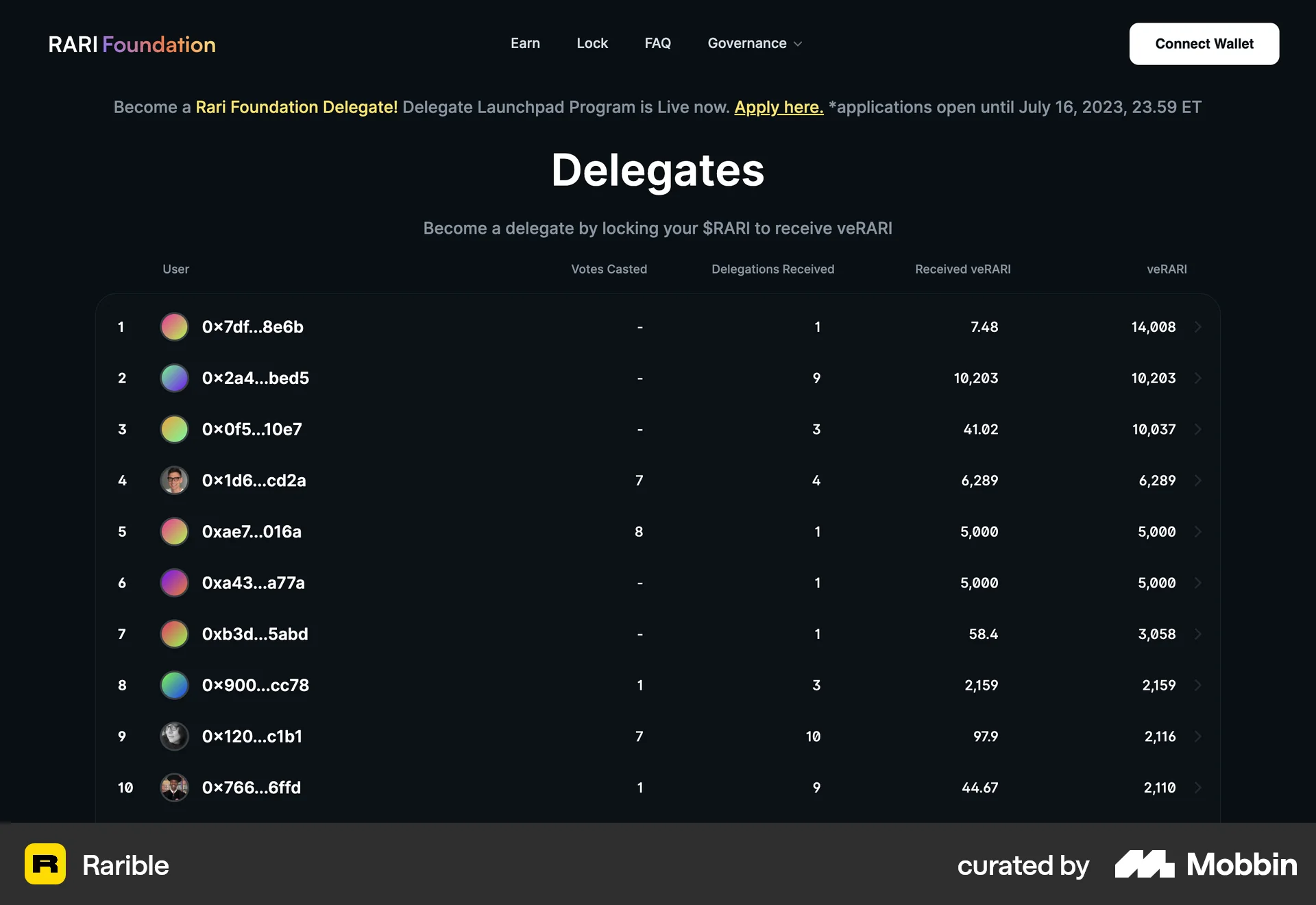Screen dimensions: 1316x905
Task: Click delegate address 0x900...cc78
Action: [x=255, y=685]
